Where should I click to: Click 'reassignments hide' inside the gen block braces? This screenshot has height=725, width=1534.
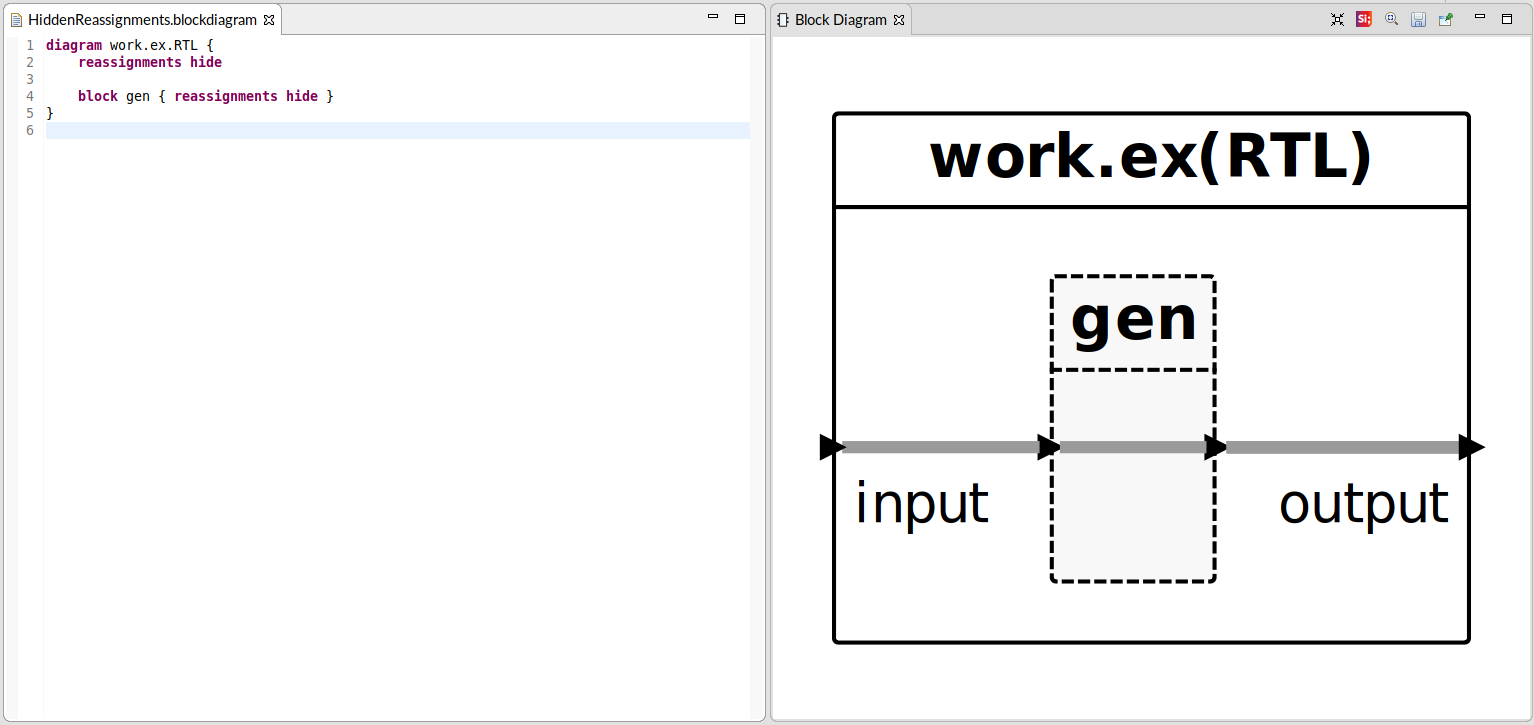click(246, 96)
